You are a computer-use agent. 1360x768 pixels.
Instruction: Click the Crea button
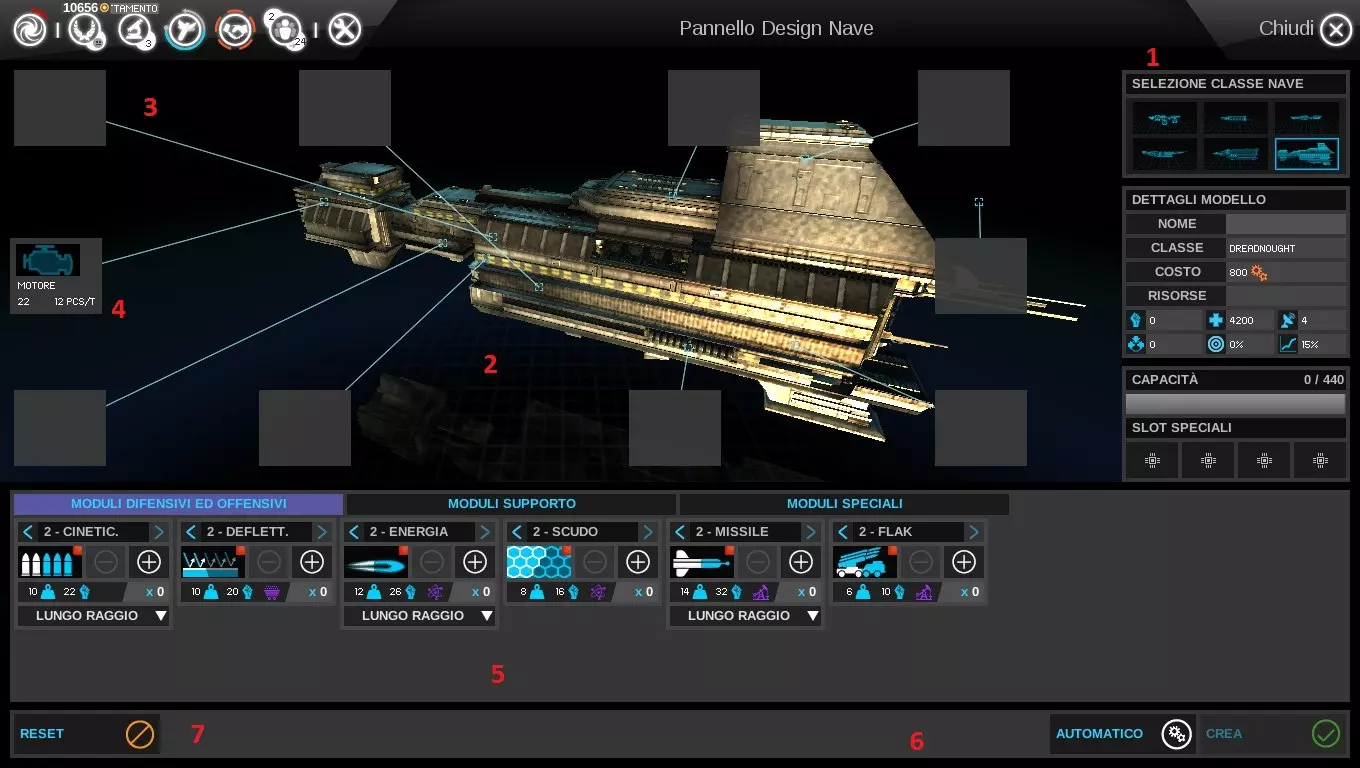(x=1272, y=734)
